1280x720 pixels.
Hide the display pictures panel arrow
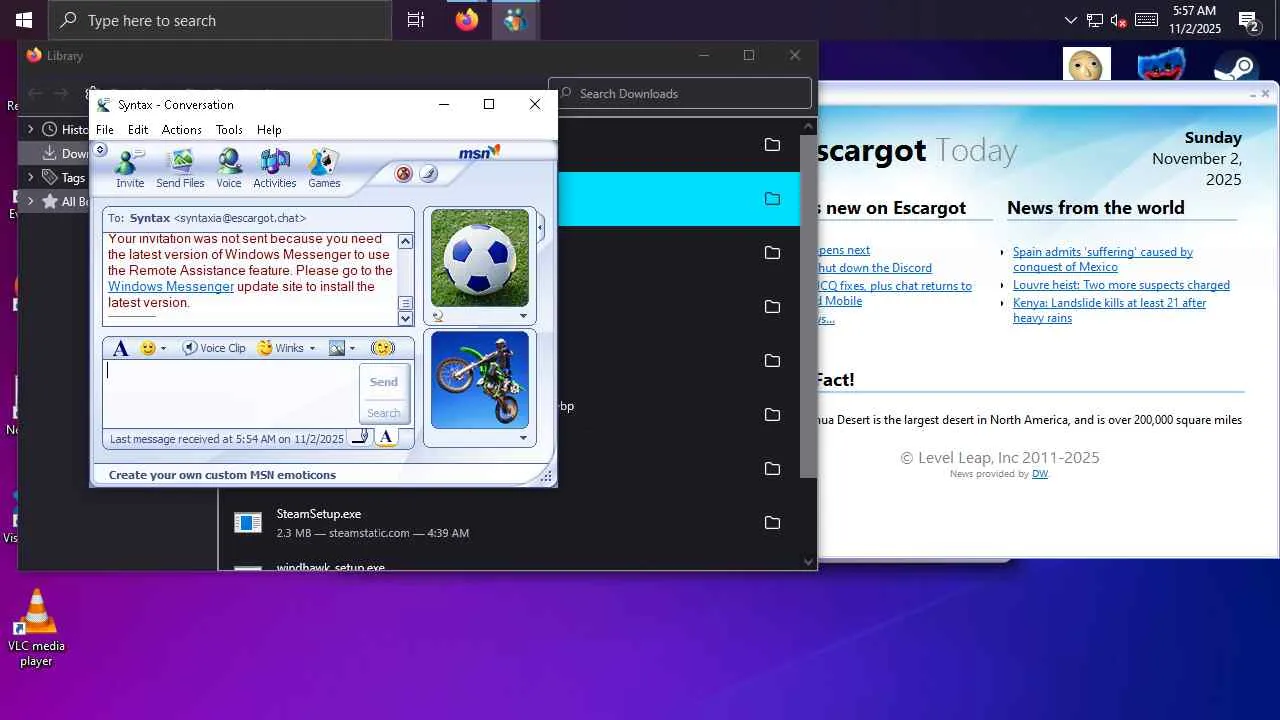pyautogui.click(x=541, y=228)
